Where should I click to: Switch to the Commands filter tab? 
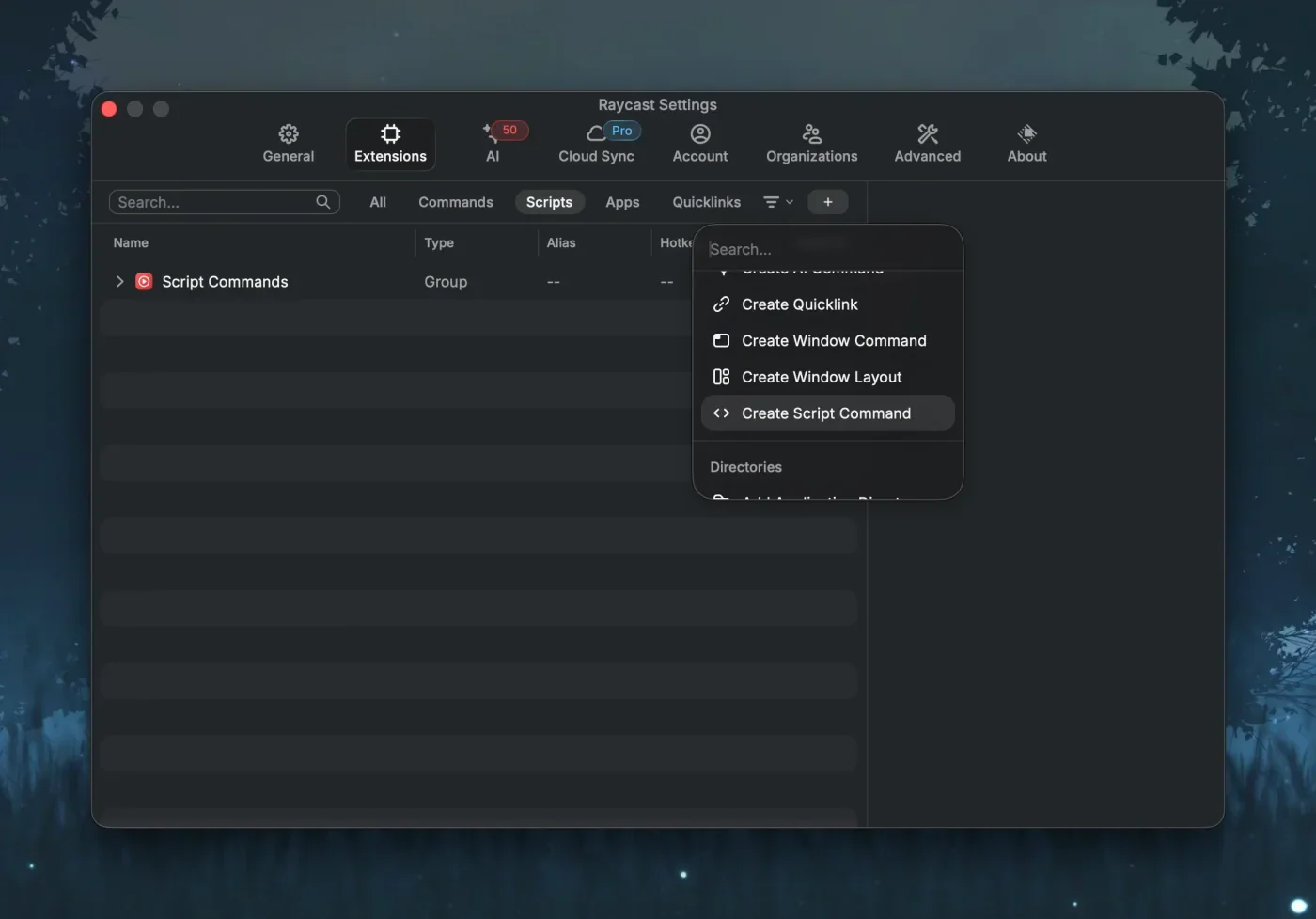[455, 201]
